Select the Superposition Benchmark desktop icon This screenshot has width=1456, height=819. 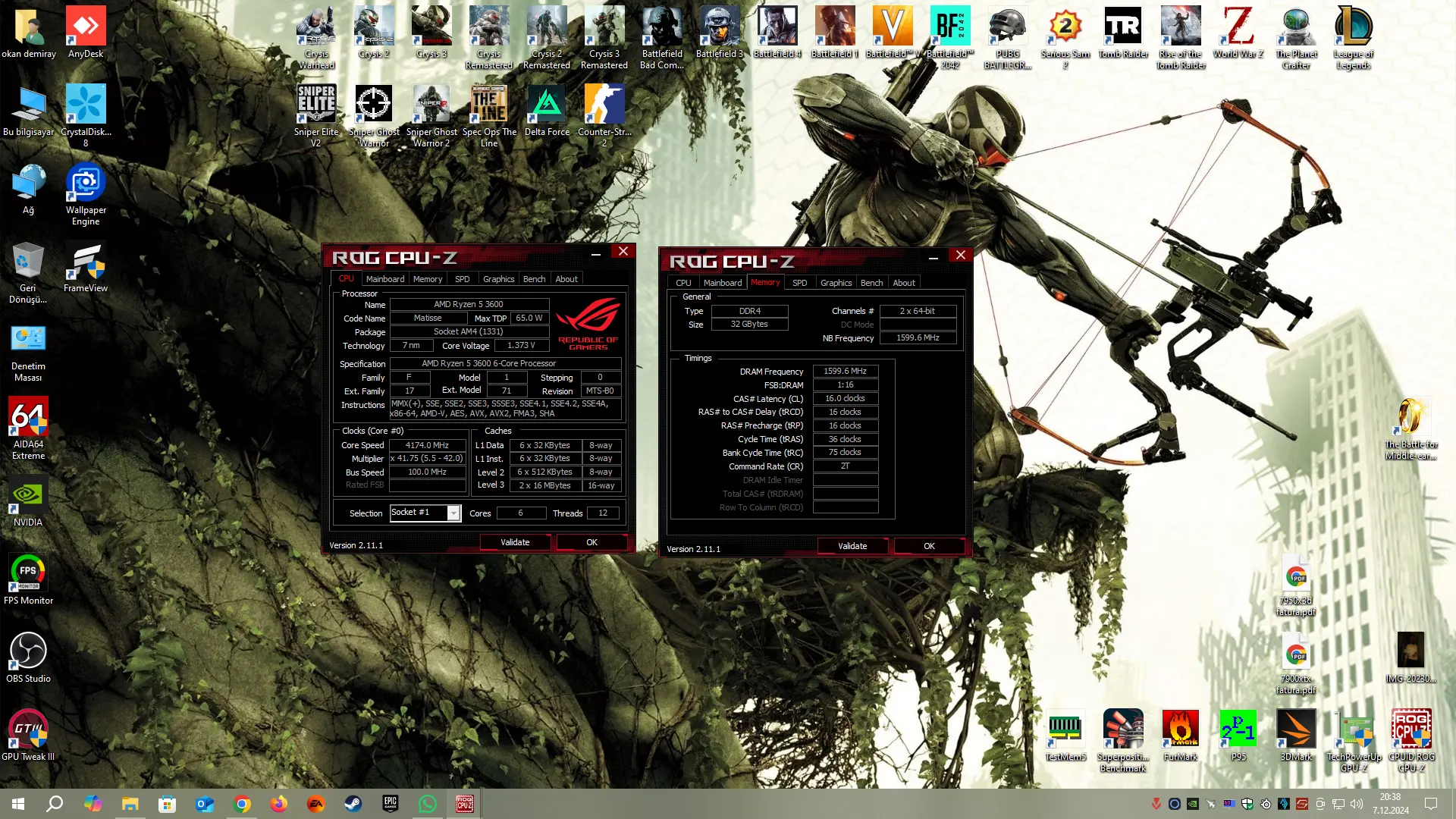coord(1123,741)
